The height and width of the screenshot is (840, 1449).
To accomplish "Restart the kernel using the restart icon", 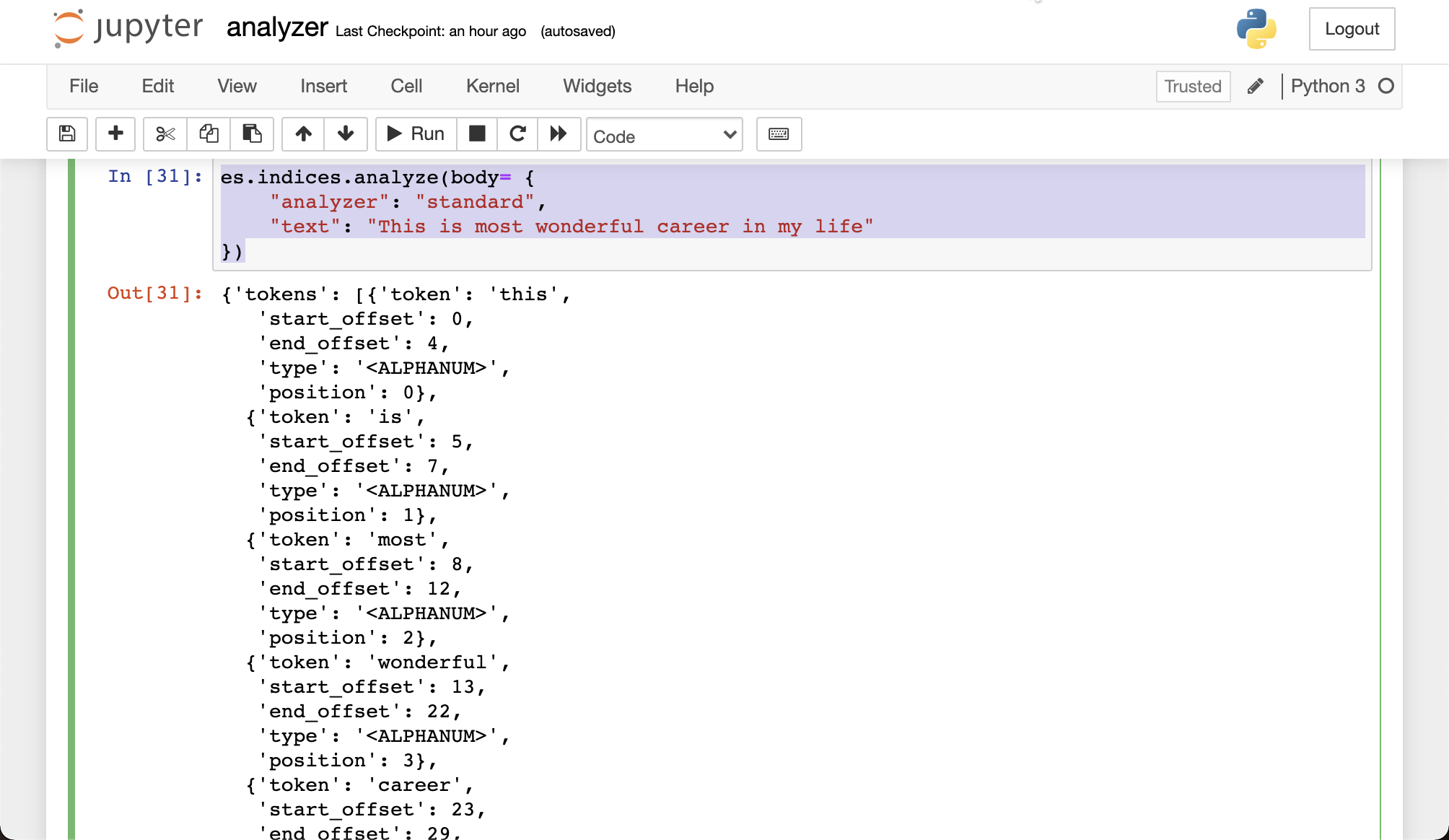I will tap(517, 134).
